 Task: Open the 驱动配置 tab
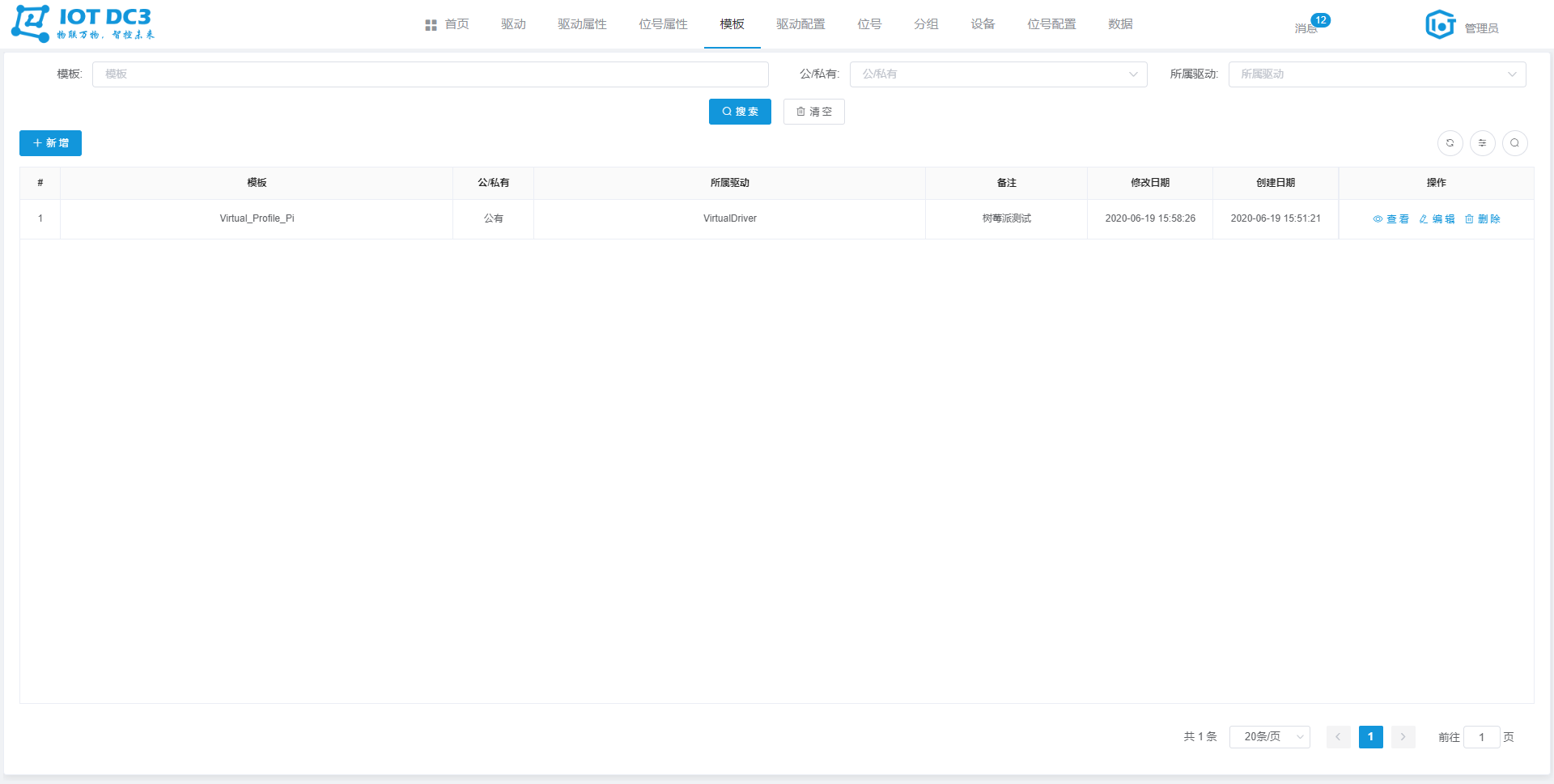tap(800, 24)
